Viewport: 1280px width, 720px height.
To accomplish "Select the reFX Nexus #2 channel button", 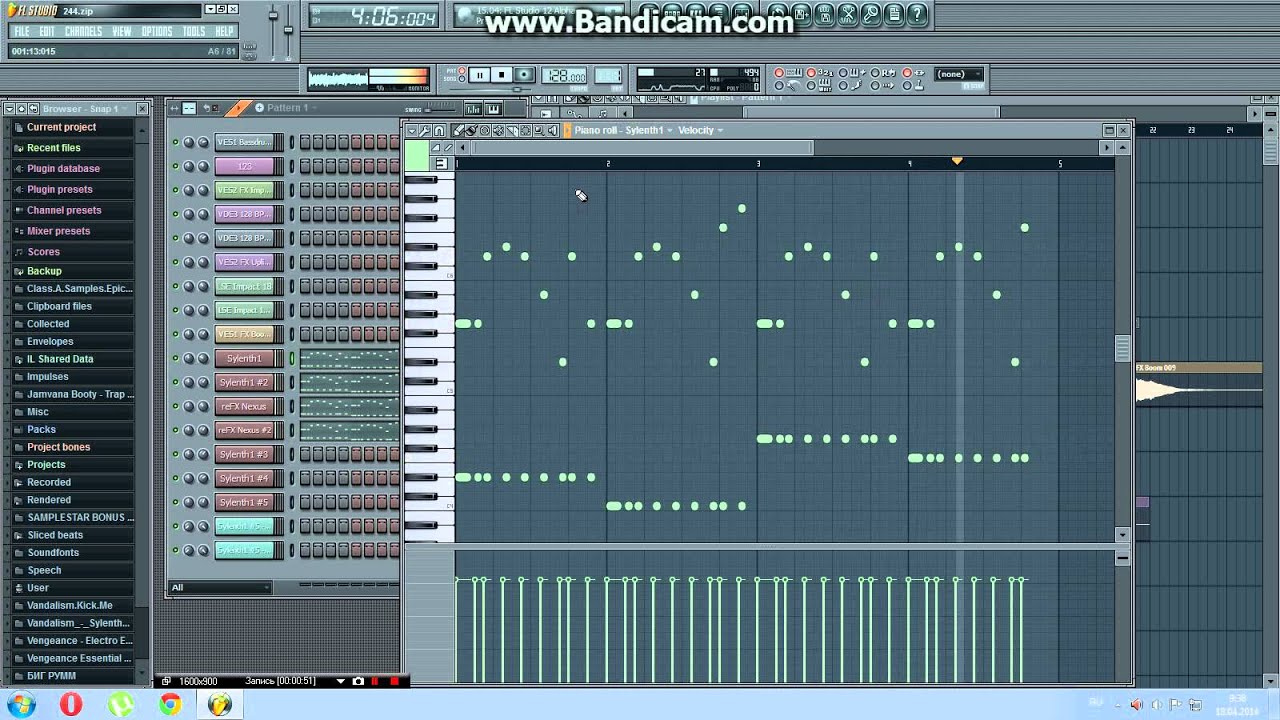I will [x=244, y=430].
